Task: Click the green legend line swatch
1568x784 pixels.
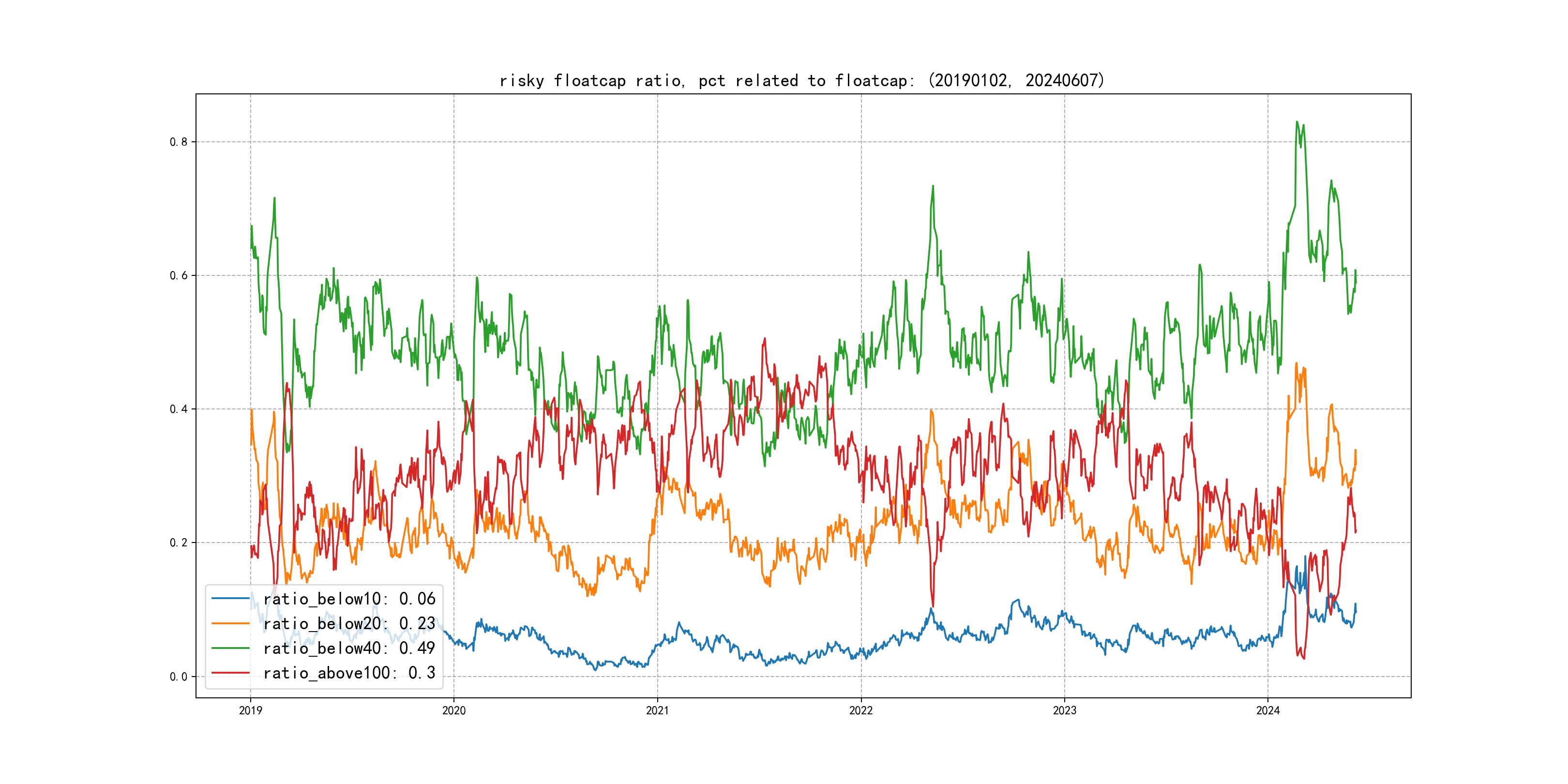Action: [230, 648]
